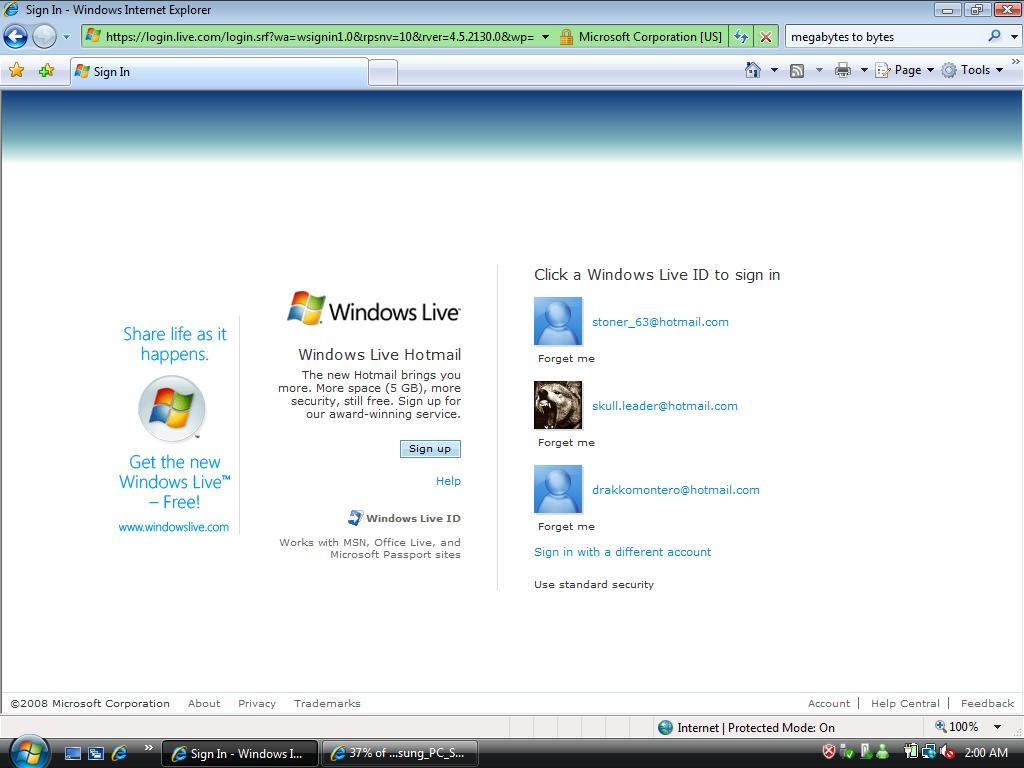Image resolution: width=1024 pixels, height=768 pixels.
Task: Unmute the volume icon in the system tray
Action: 945,751
